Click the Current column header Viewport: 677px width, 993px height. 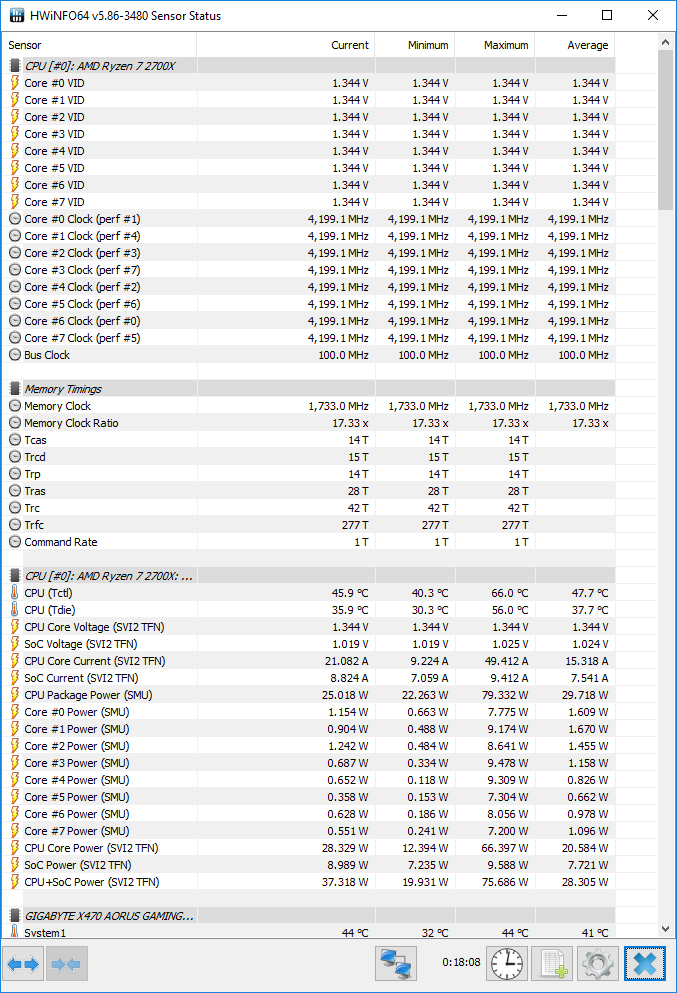tap(286, 45)
